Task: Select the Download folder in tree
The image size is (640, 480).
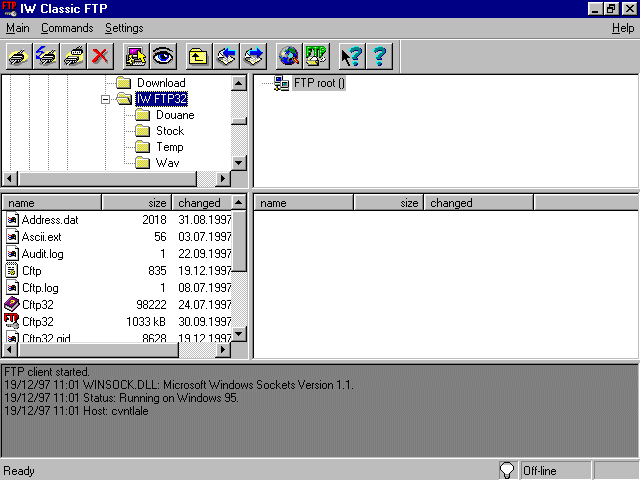Action: tap(160, 83)
